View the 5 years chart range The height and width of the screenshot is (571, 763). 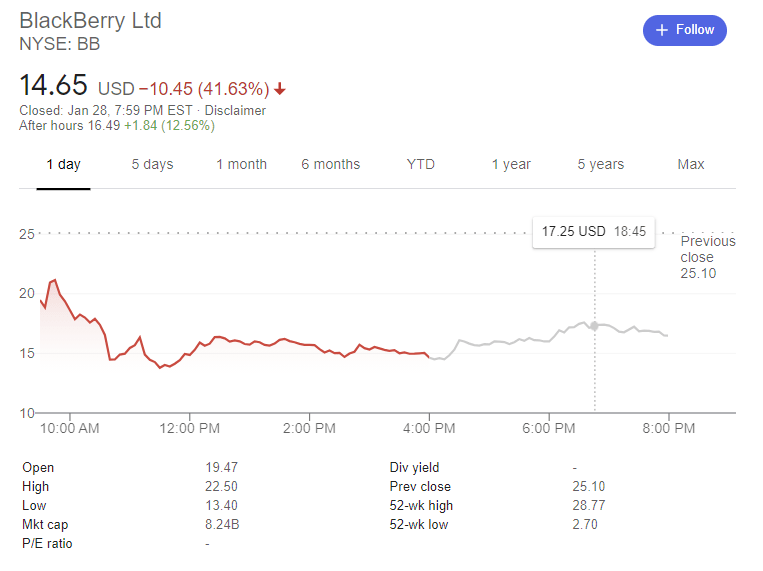tap(600, 164)
